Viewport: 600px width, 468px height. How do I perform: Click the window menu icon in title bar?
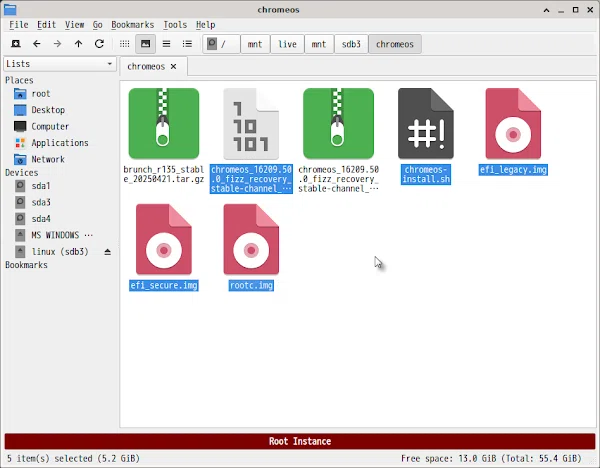click(10, 10)
